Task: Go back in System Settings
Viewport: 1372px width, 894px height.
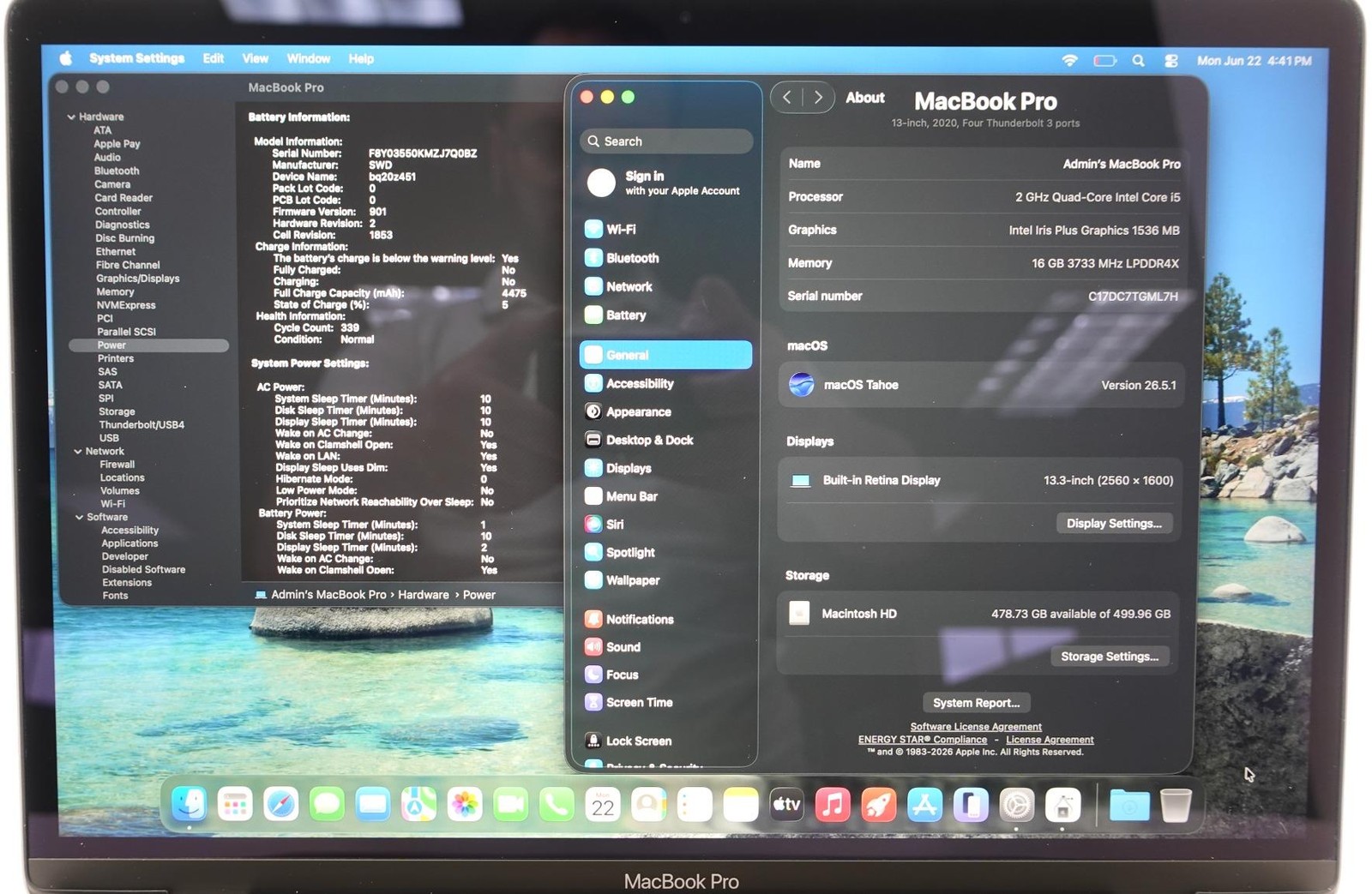Action: point(786,97)
